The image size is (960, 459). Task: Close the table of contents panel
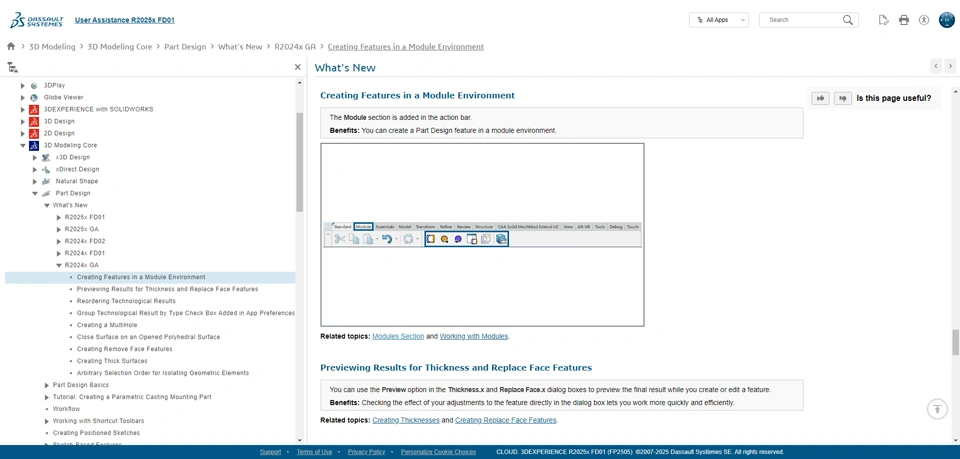click(x=298, y=67)
